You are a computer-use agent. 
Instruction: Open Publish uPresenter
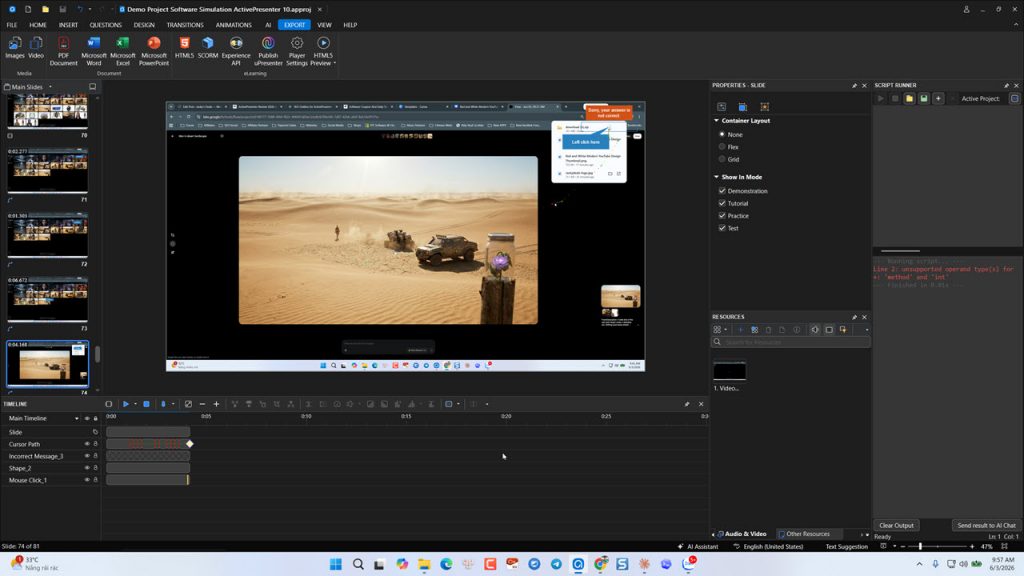coord(268,51)
